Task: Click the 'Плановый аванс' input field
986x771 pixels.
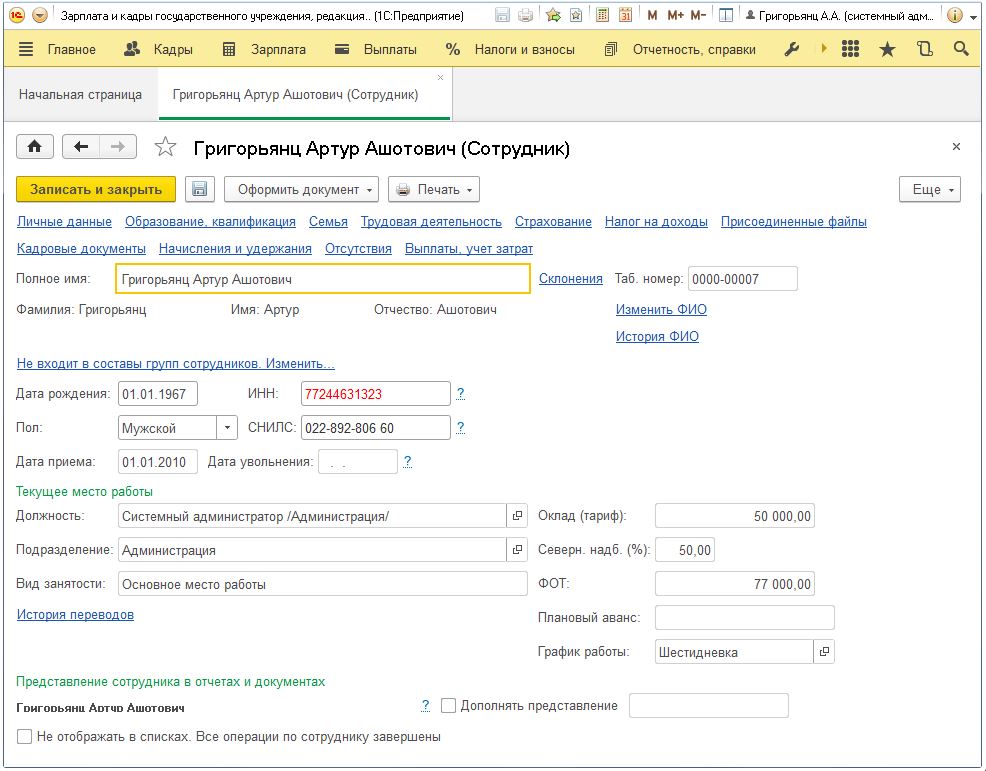Action: coord(744,618)
